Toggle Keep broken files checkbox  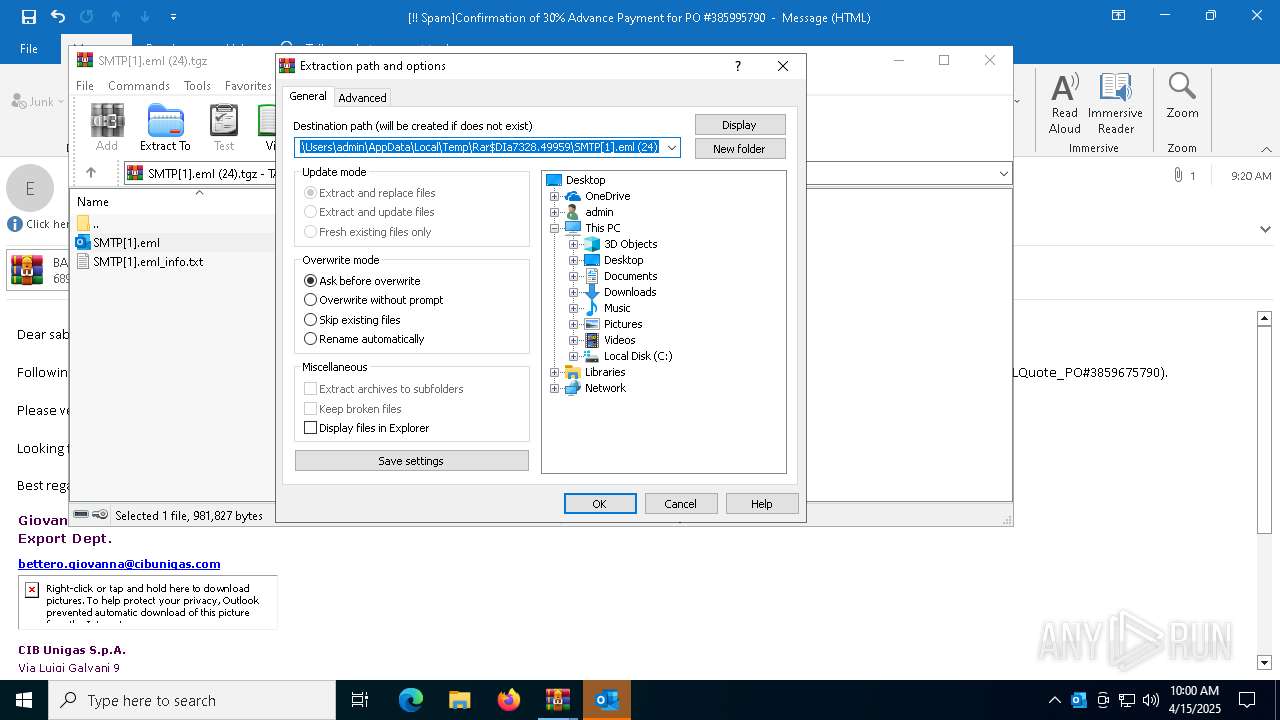pyautogui.click(x=352, y=409)
